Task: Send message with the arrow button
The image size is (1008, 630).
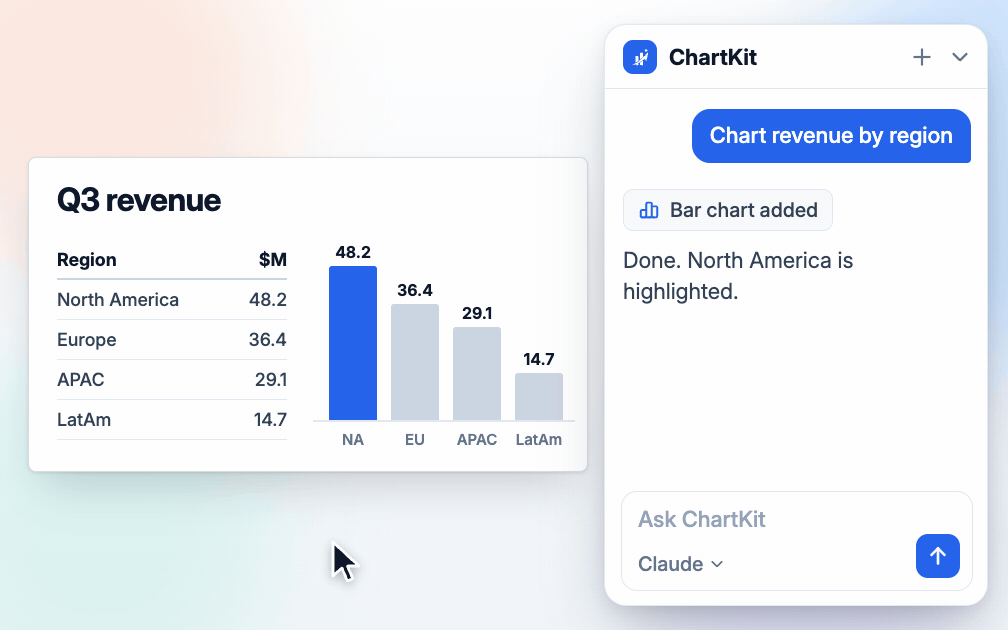Action: (938, 556)
